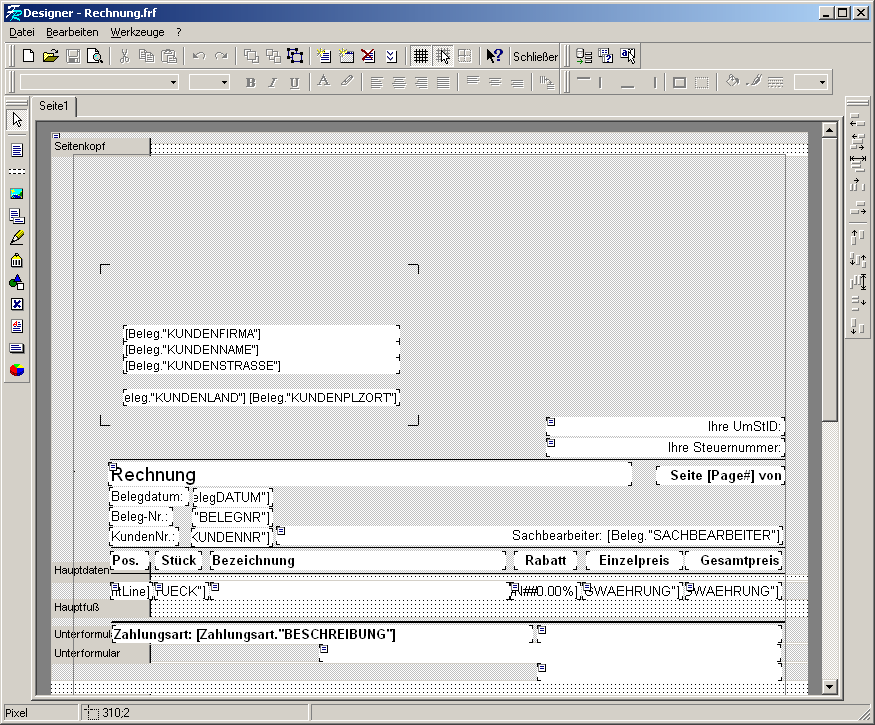Toggle bold text formatting

click(x=251, y=83)
